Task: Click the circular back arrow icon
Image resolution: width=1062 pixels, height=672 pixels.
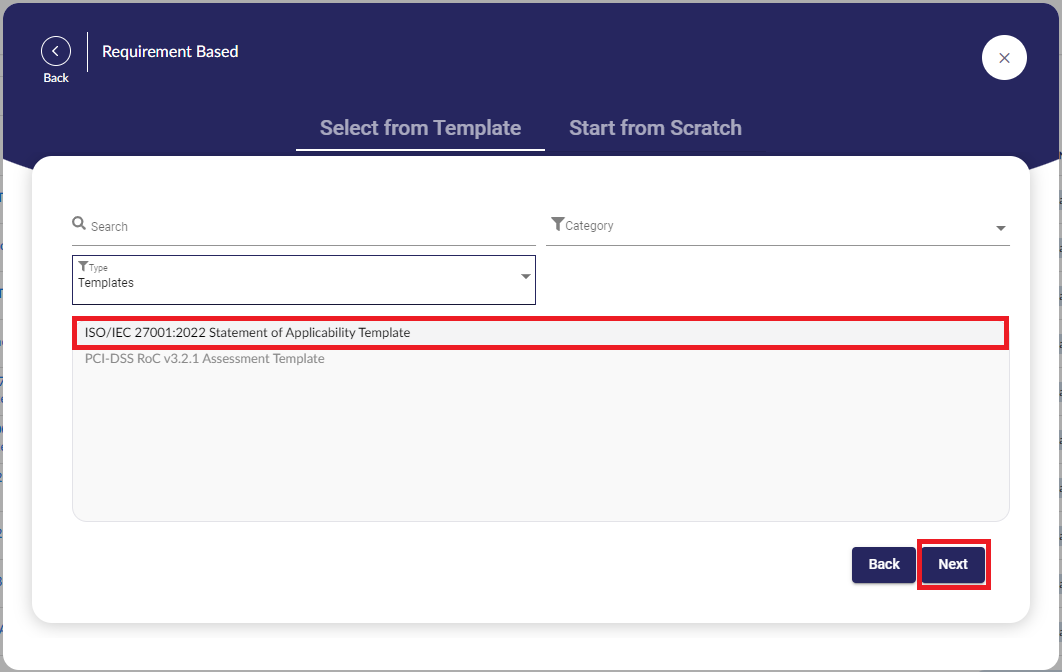Action: [56, 51]
